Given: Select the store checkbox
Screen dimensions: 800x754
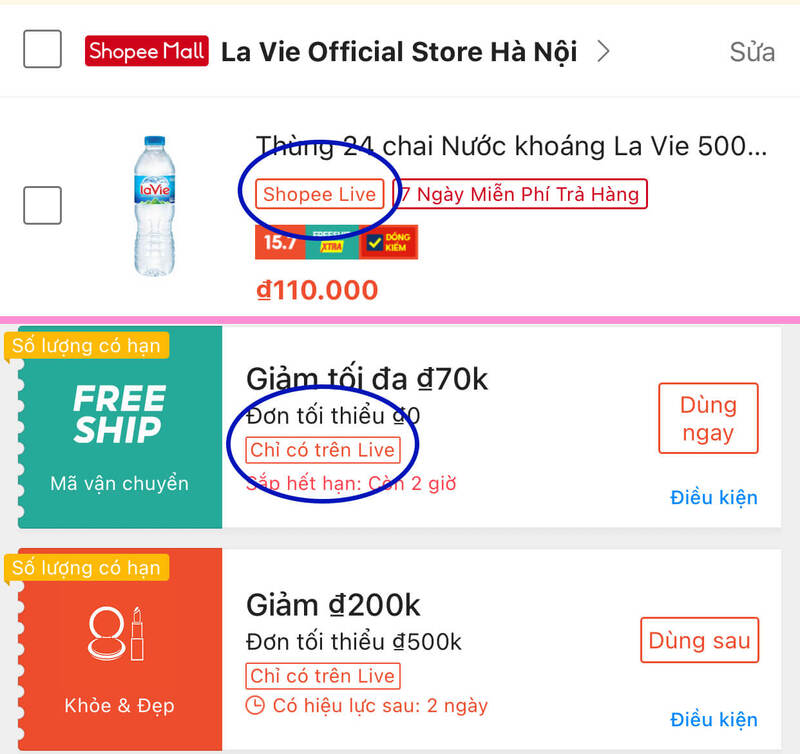Looking at the screenshot, I should coord(41,48).
